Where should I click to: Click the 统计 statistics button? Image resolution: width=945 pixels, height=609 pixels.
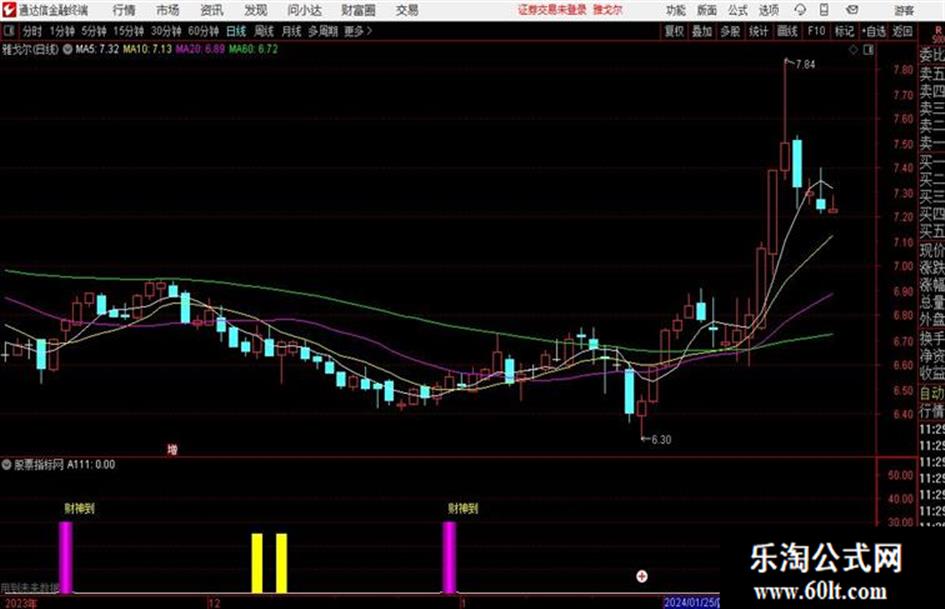click(x=758, y=31)
